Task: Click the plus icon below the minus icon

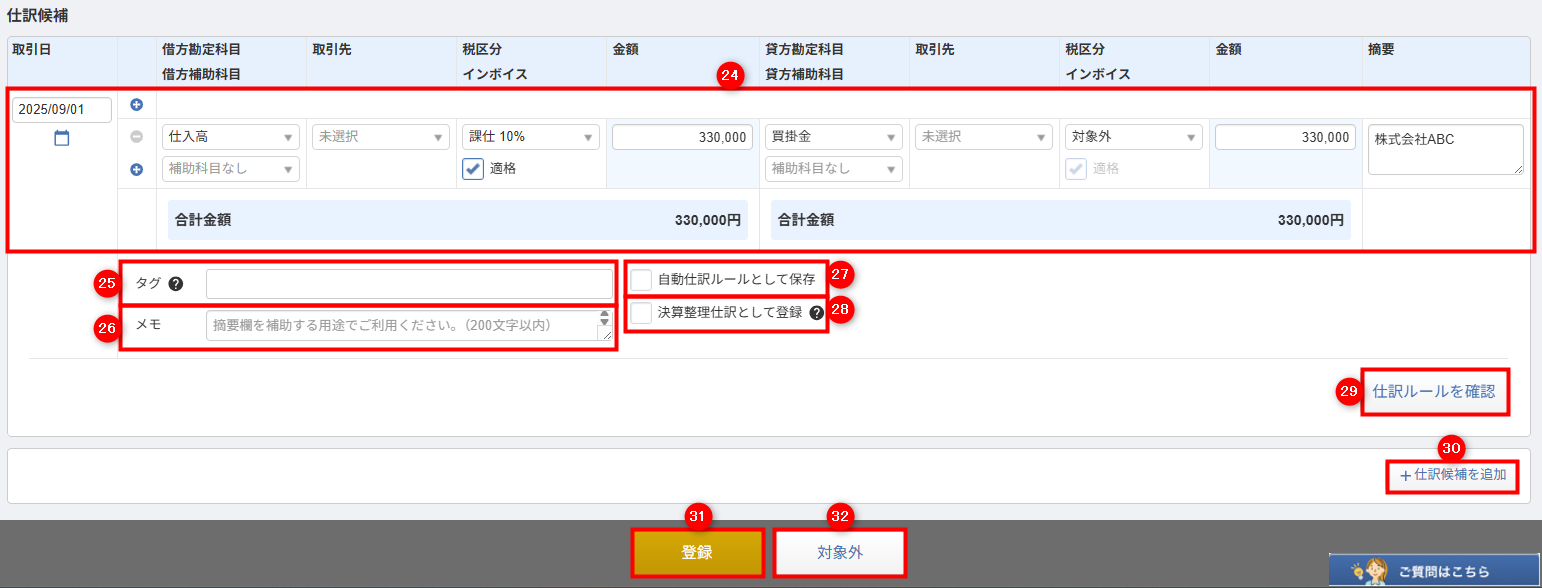Action: pyautogui.click(x=137, y=170)
